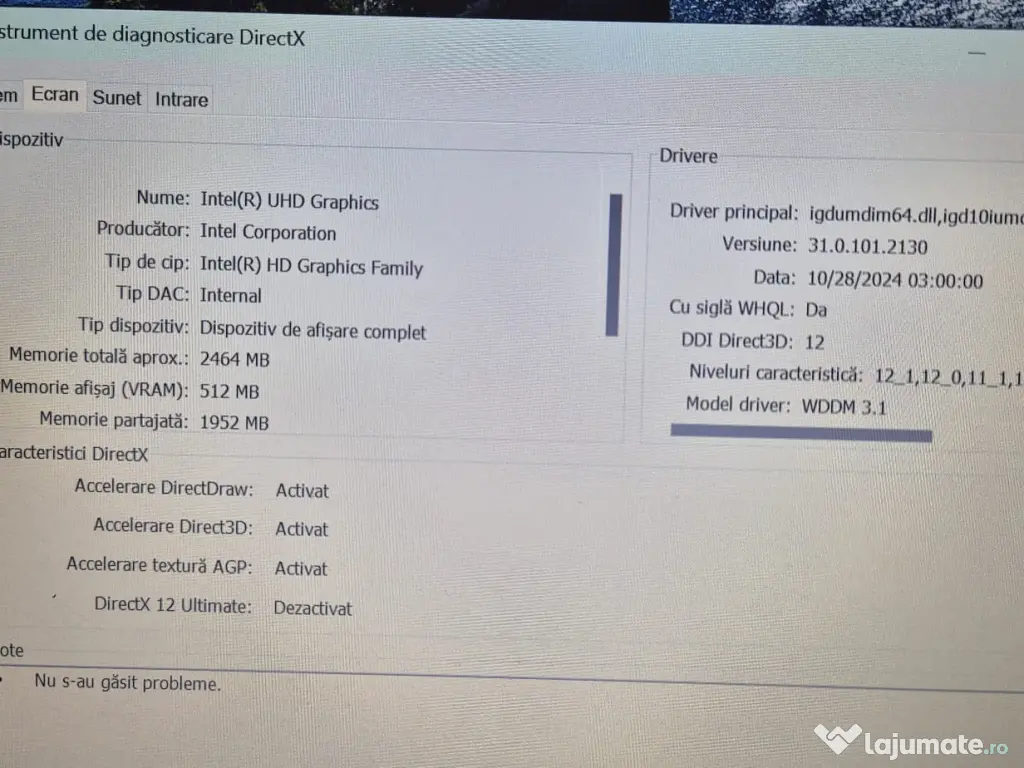Click the note Nu s-au găsit probleme
Image resolution: width=1024 pixels, height=768 pixels.
click(x=127, y=684)
